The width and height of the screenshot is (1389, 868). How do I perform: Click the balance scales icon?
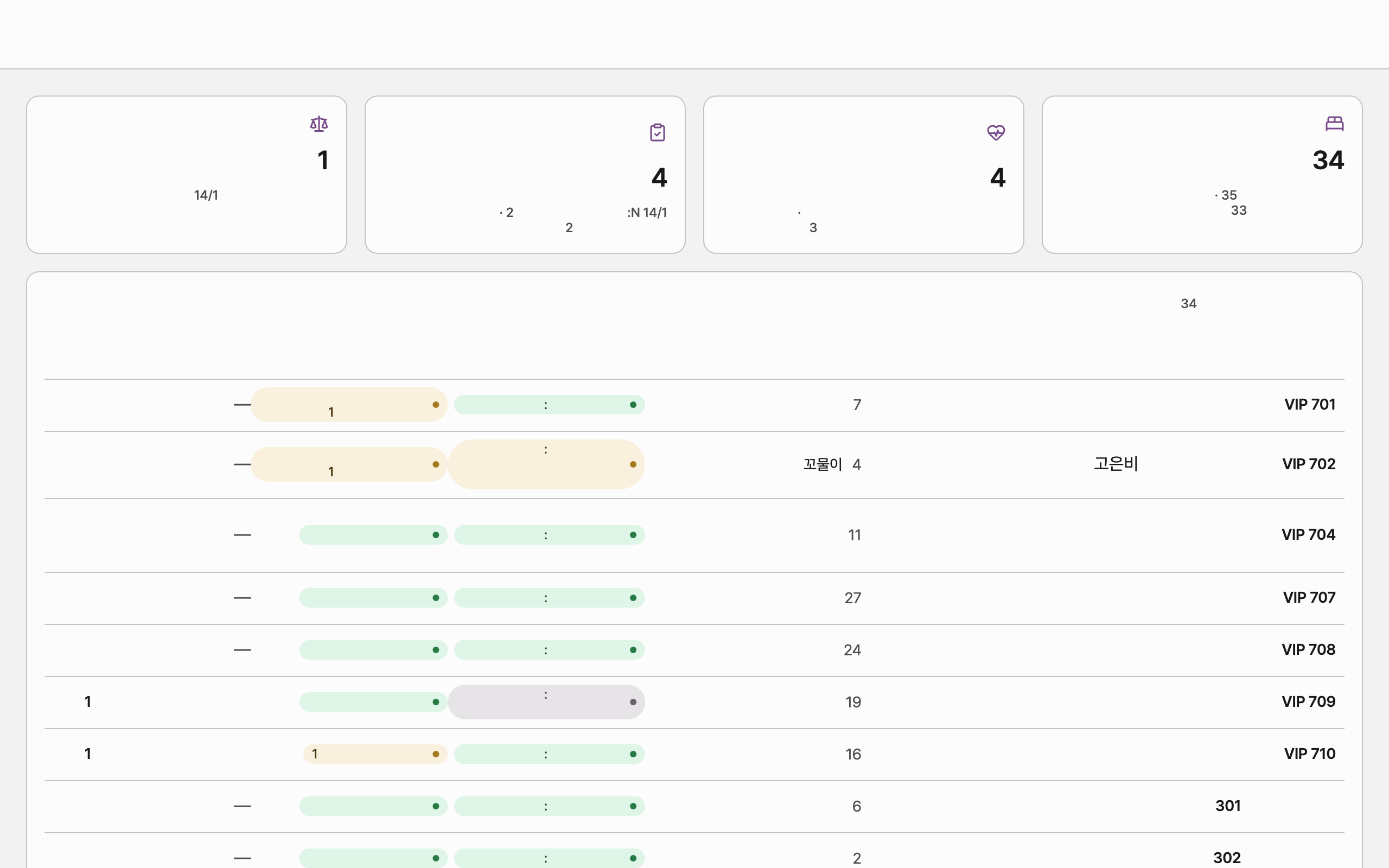319,124
